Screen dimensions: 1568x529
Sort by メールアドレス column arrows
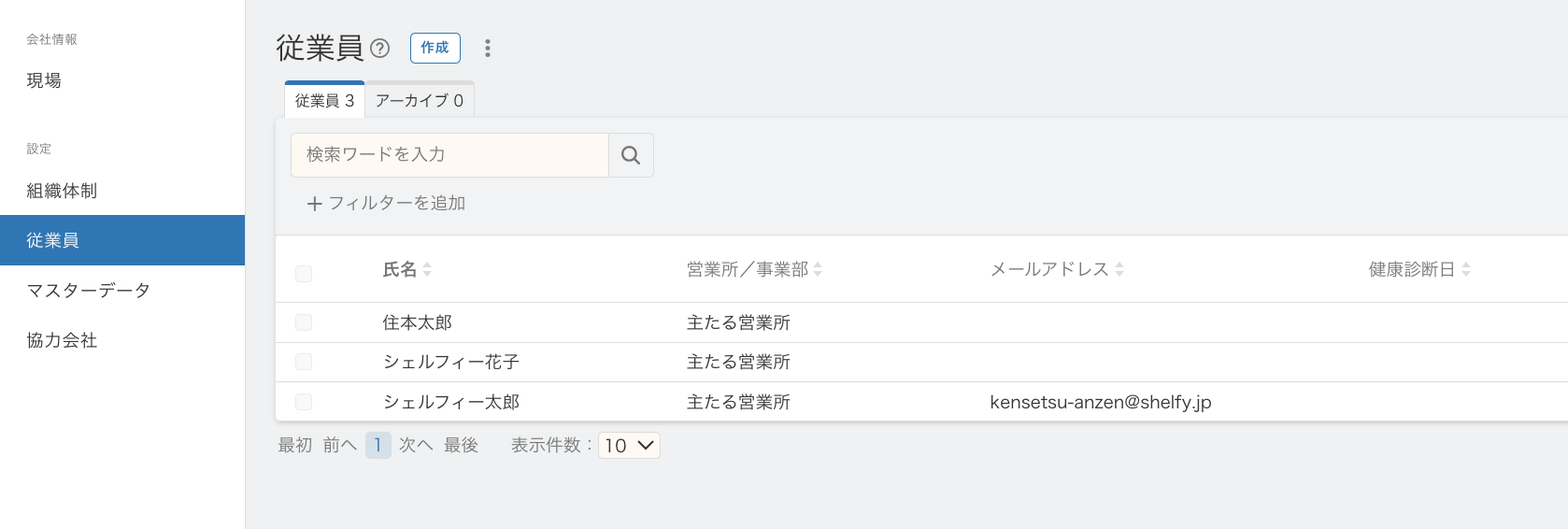1119,269
